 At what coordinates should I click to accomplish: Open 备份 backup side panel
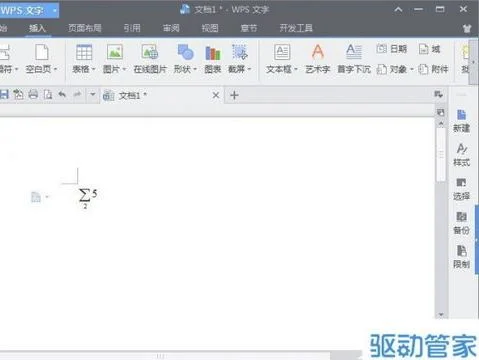(461, 223)
